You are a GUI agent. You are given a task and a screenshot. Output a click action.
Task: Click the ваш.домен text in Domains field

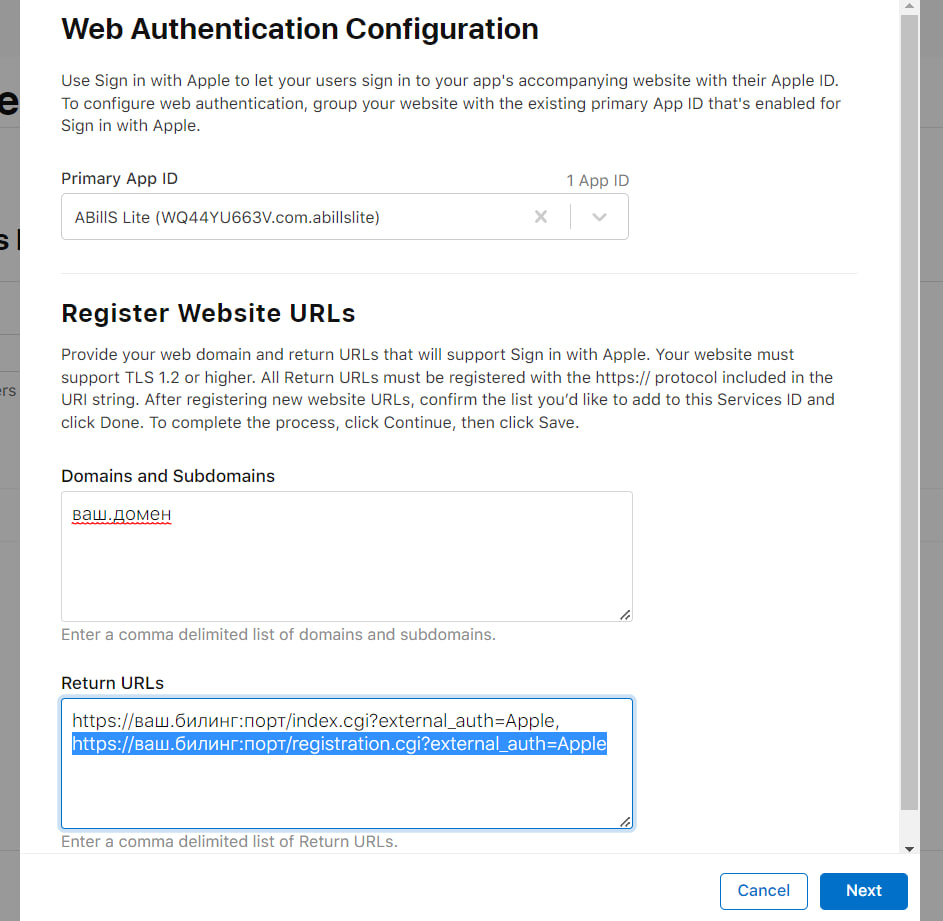pos(122,514)
